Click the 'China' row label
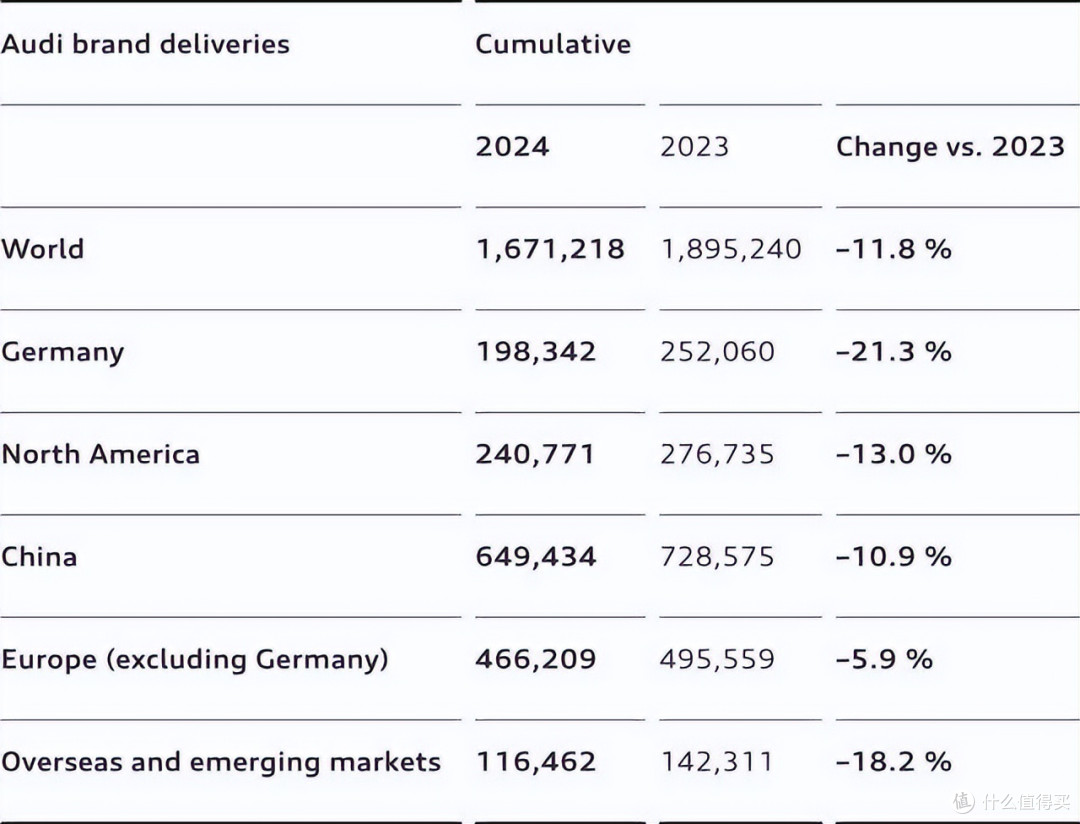The width and height of the screenshot is (1080, 824). click(x=39, y=557)
